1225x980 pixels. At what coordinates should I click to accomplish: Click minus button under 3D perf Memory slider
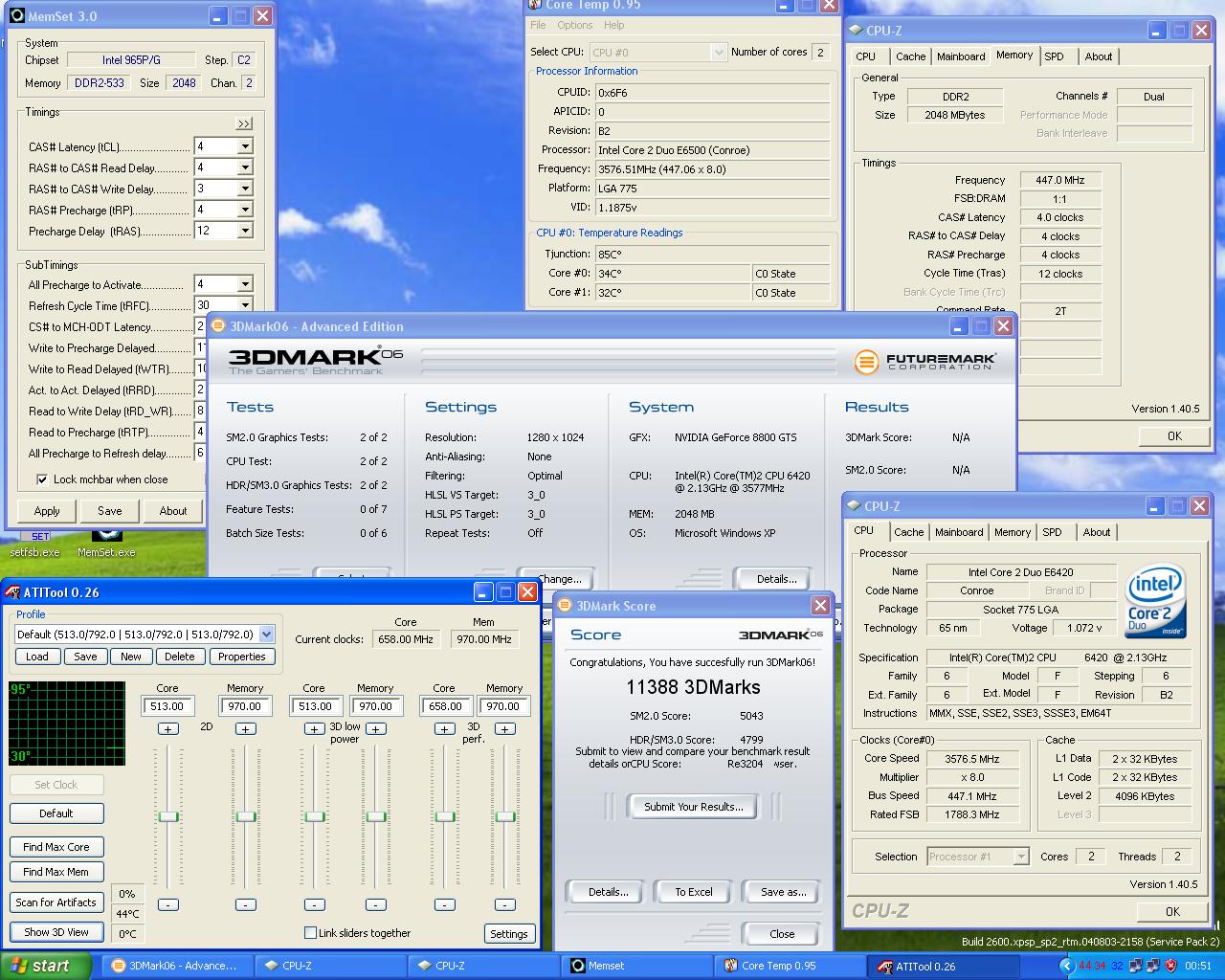point(505,904)
